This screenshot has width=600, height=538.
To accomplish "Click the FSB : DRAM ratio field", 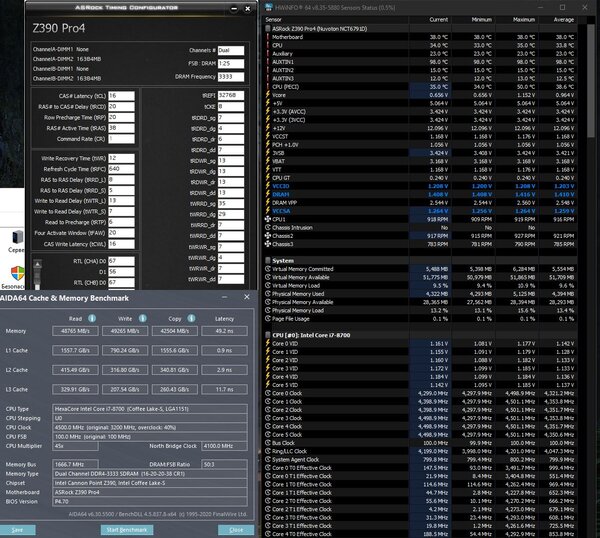I will pos(231,64).
